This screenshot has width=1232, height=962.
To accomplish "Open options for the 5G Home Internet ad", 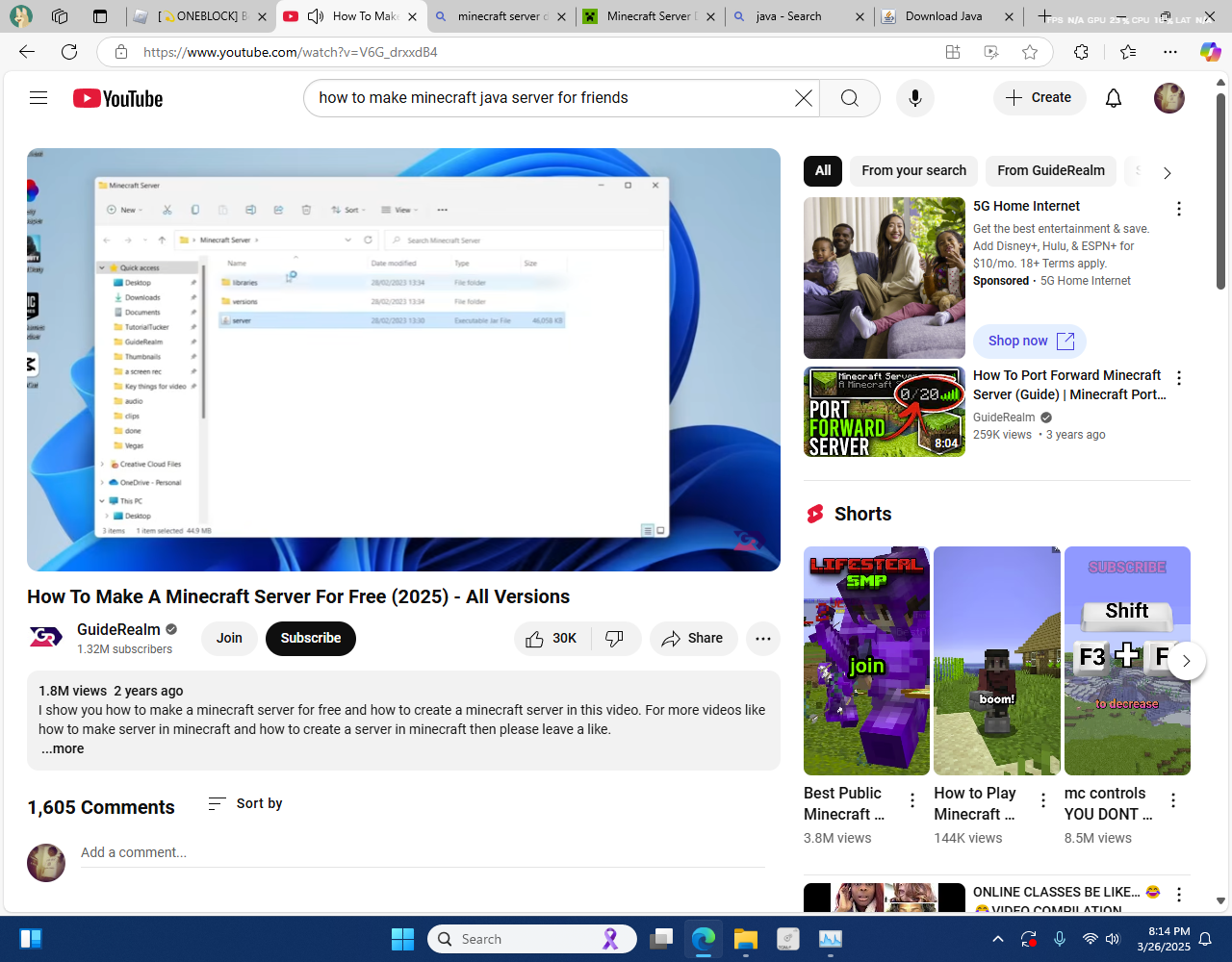I will click(x=1179, y=209).
